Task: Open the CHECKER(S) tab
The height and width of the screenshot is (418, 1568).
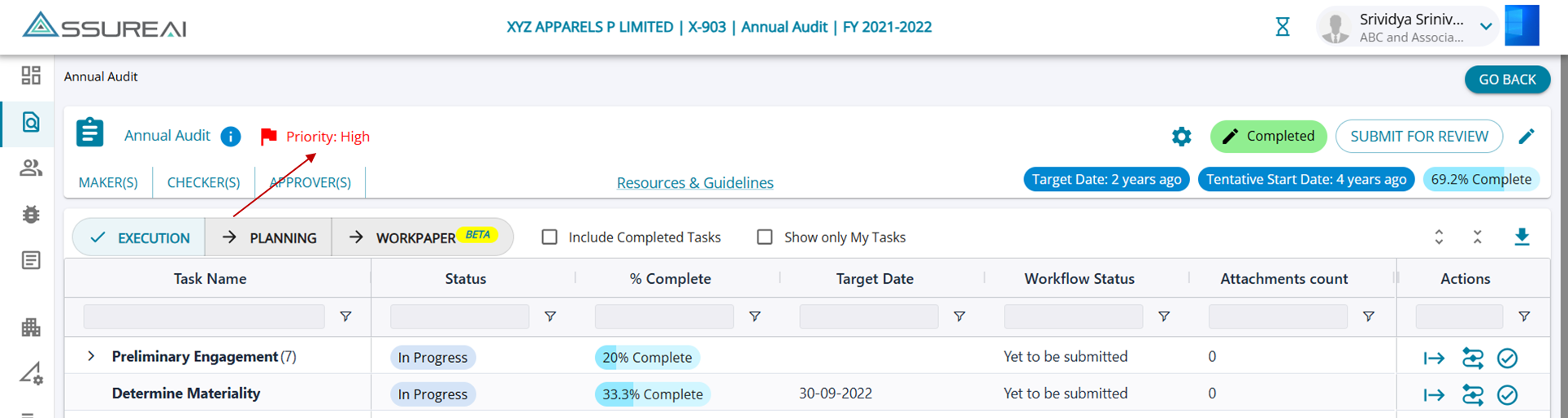Action: 203,183
